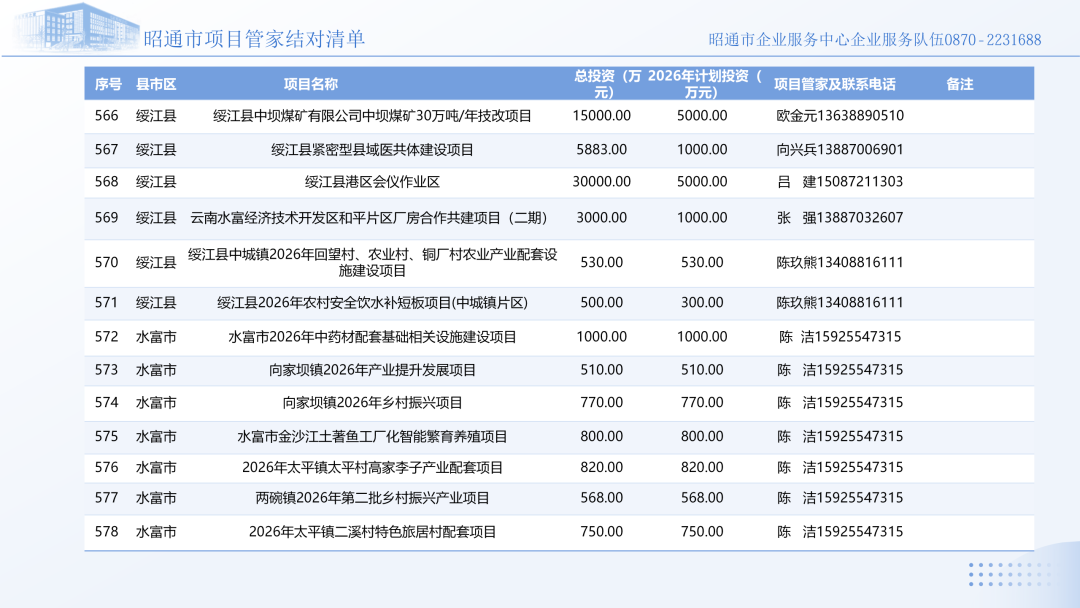Select project 绥江县紧密型县域医共体建设项目
The width and height of the screenshot is (1080, 608).
click(372, 149)
